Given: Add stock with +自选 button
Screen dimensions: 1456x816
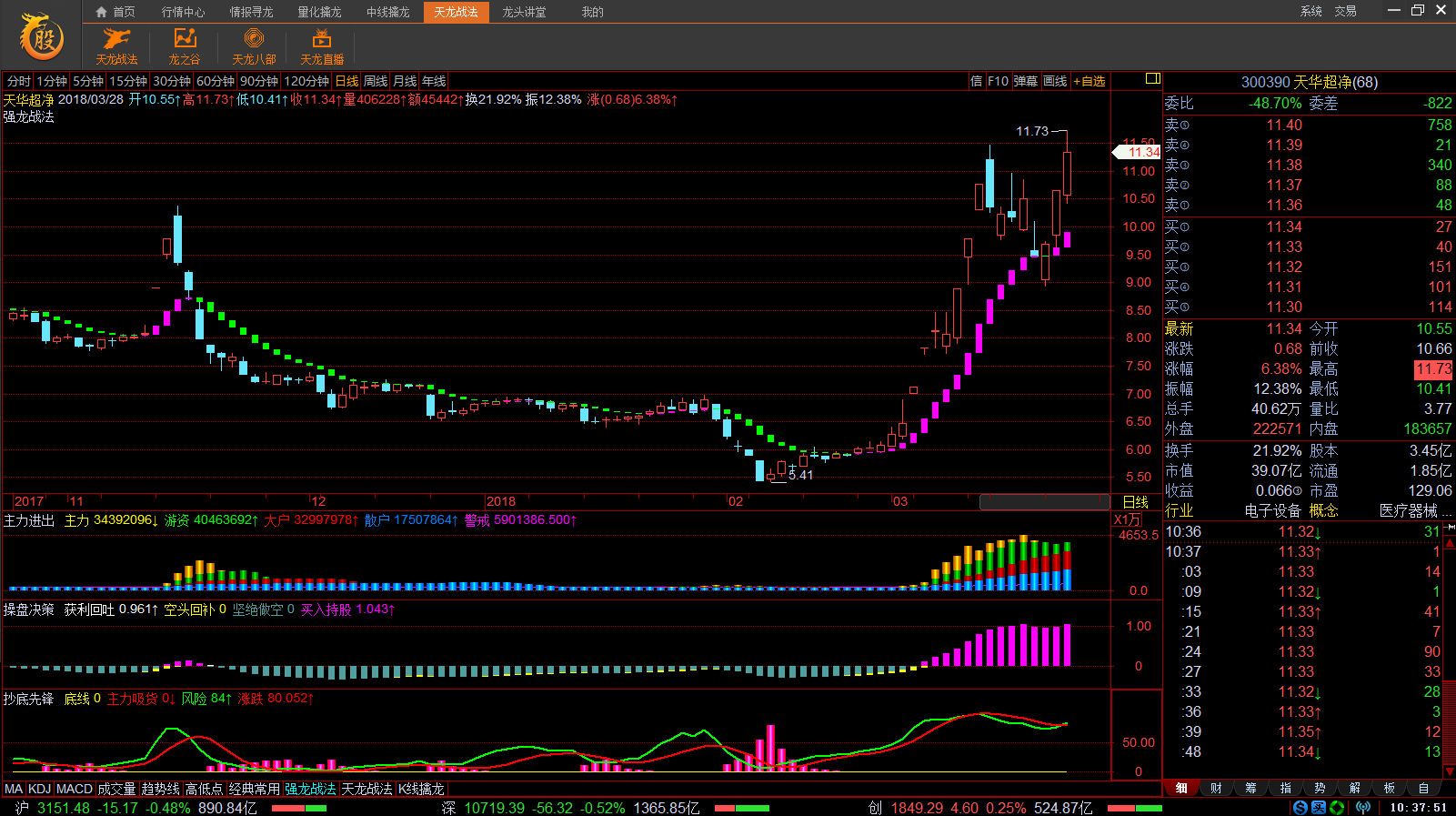Looking at the screenshot, I should 1089,81.
